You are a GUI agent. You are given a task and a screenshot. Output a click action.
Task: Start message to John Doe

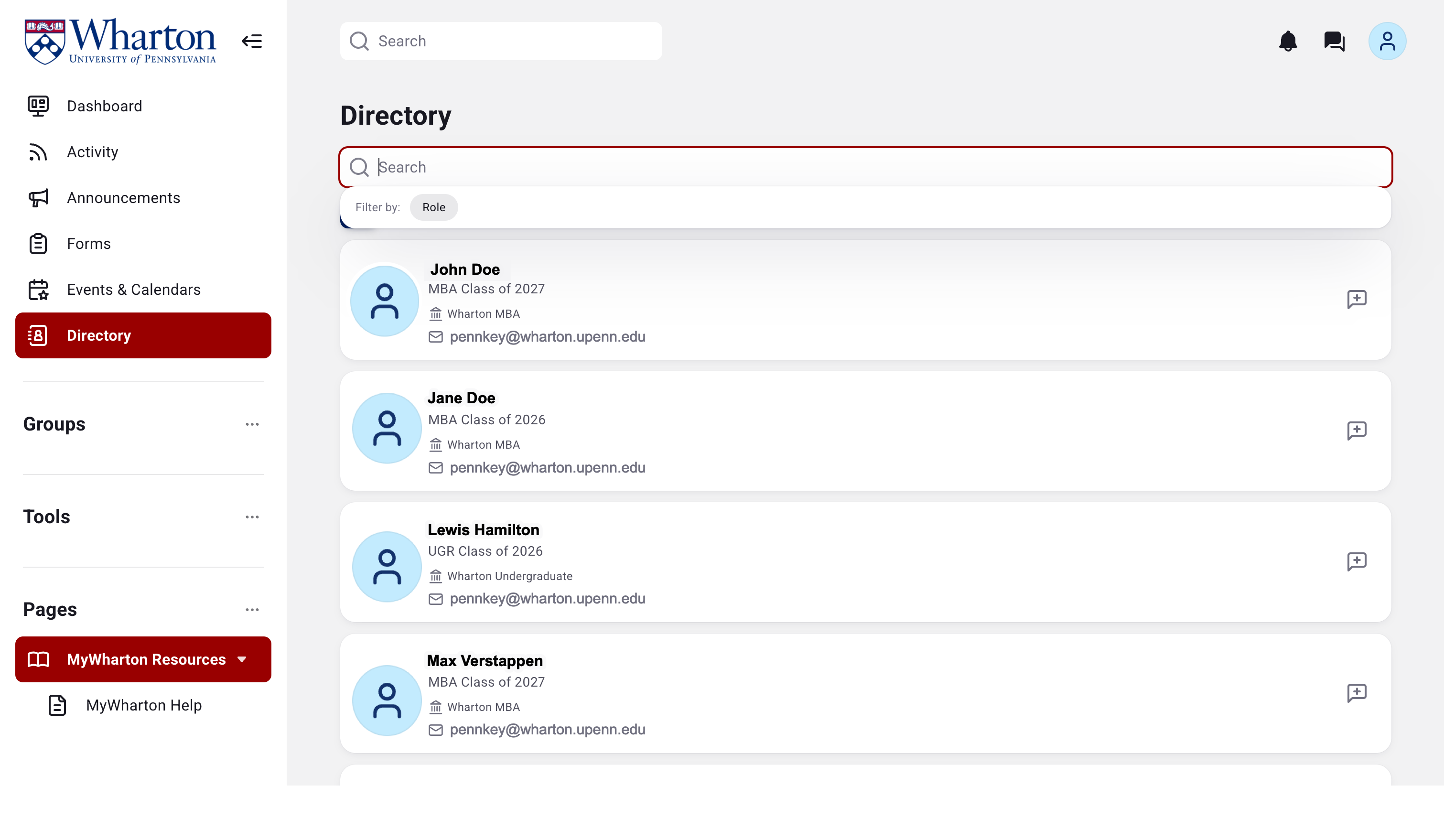(x=1357, y=299)
